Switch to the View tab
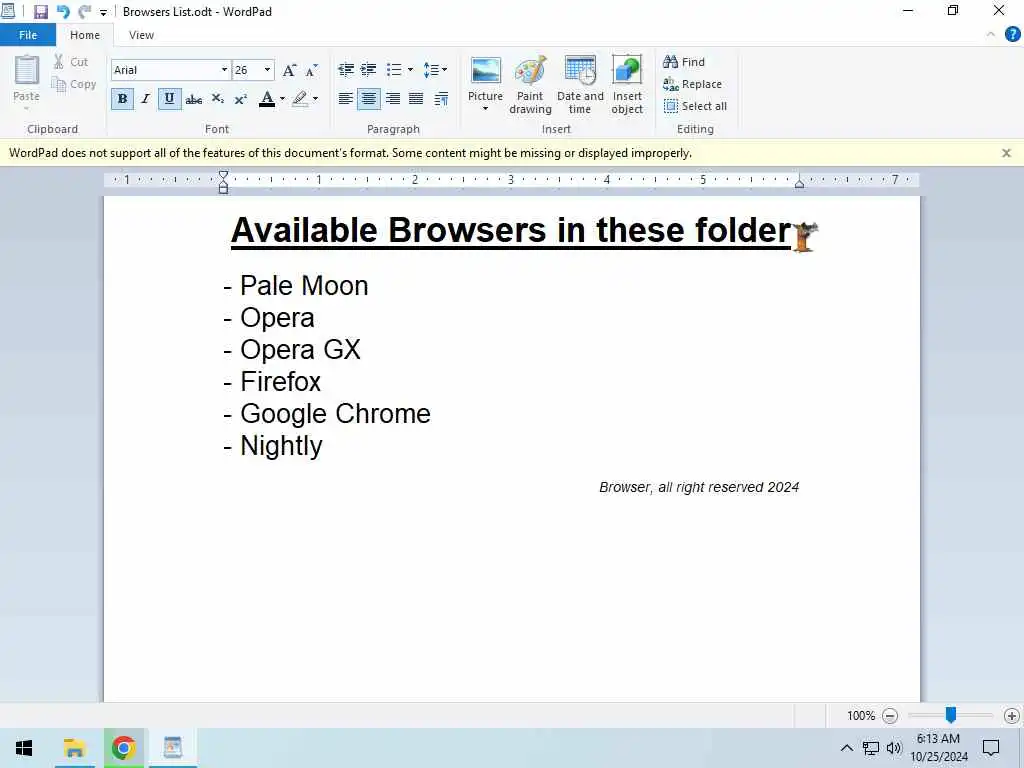The height and width of the screenshot is (768, 1024). (141, 35)
